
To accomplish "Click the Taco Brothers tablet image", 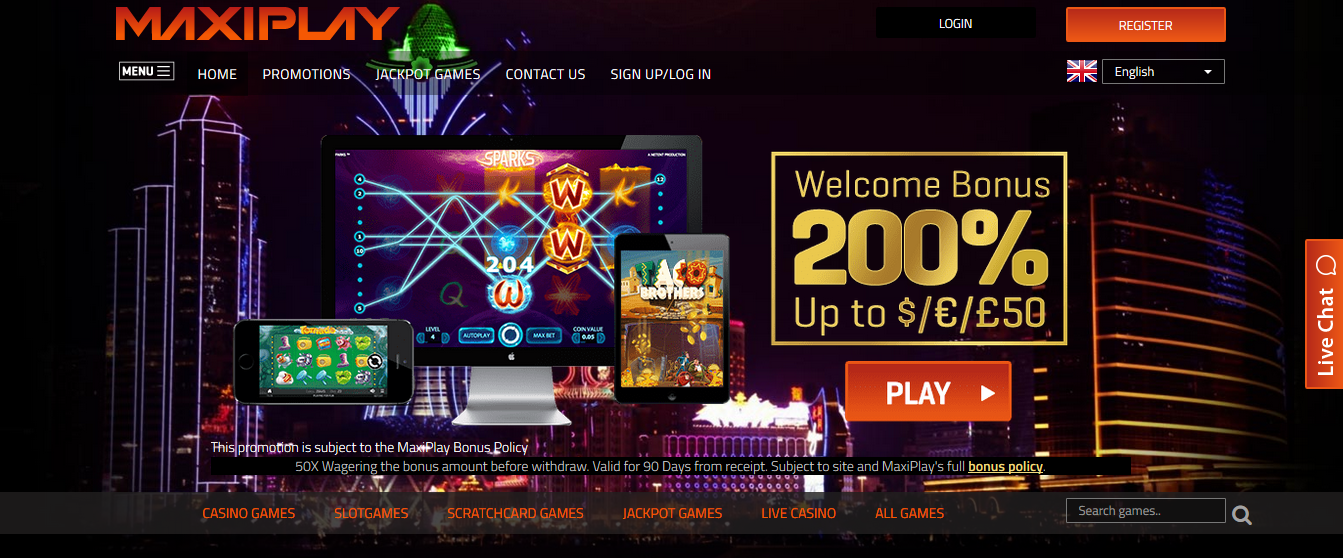I will [x=672, y=317].
